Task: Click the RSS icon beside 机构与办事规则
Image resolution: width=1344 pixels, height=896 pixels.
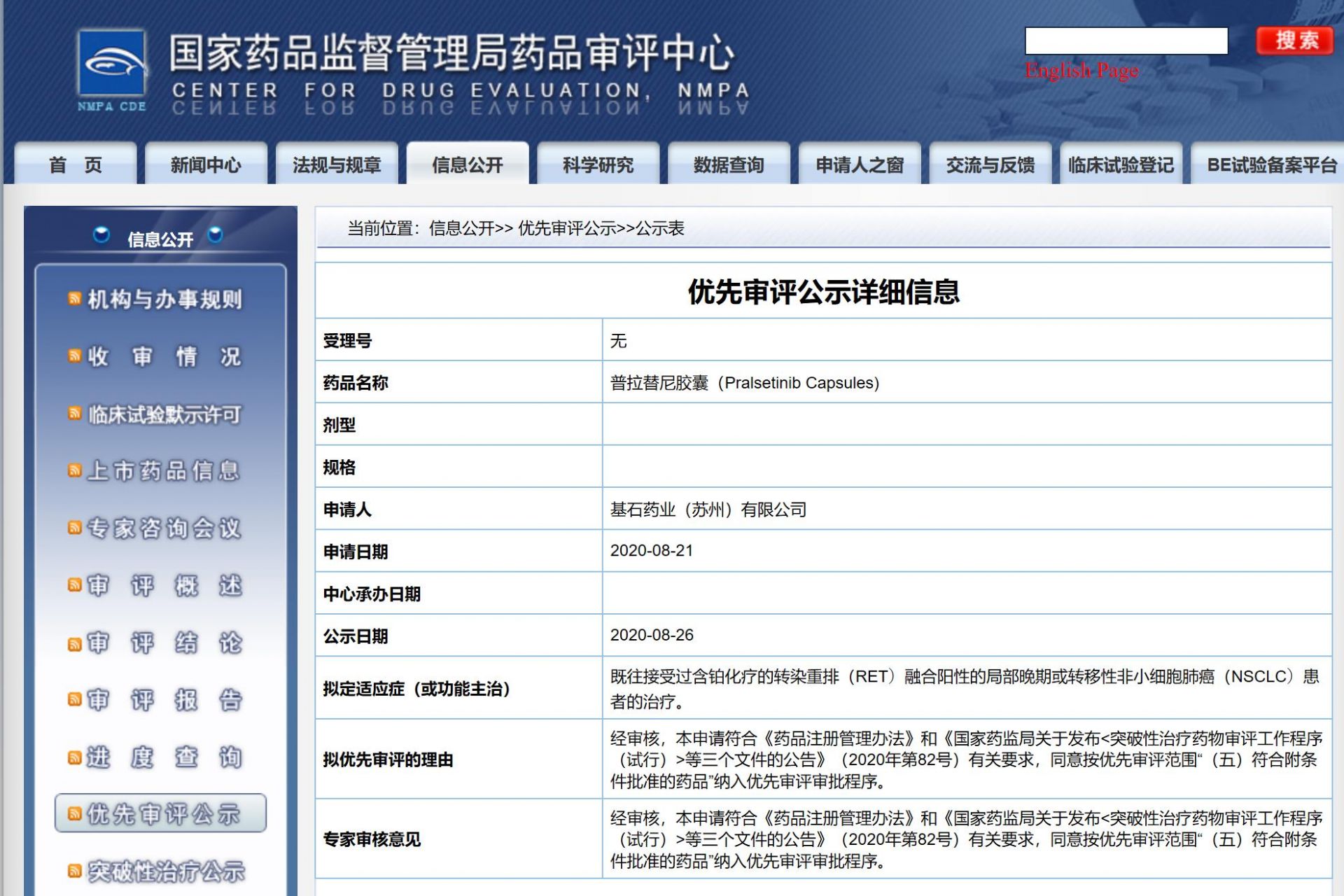Action: coord(74,299)
